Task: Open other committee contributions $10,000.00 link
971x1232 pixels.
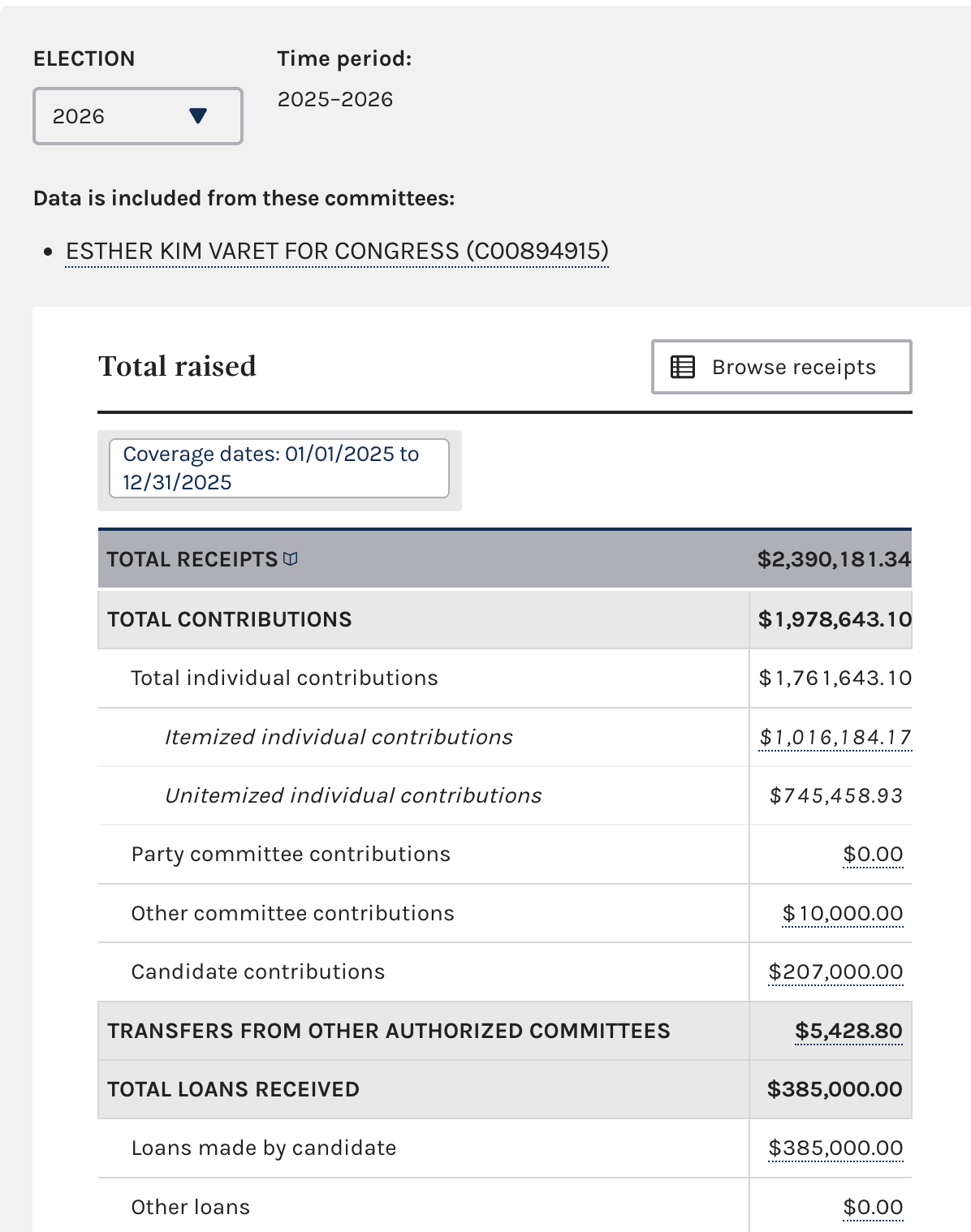Action: 842,913
